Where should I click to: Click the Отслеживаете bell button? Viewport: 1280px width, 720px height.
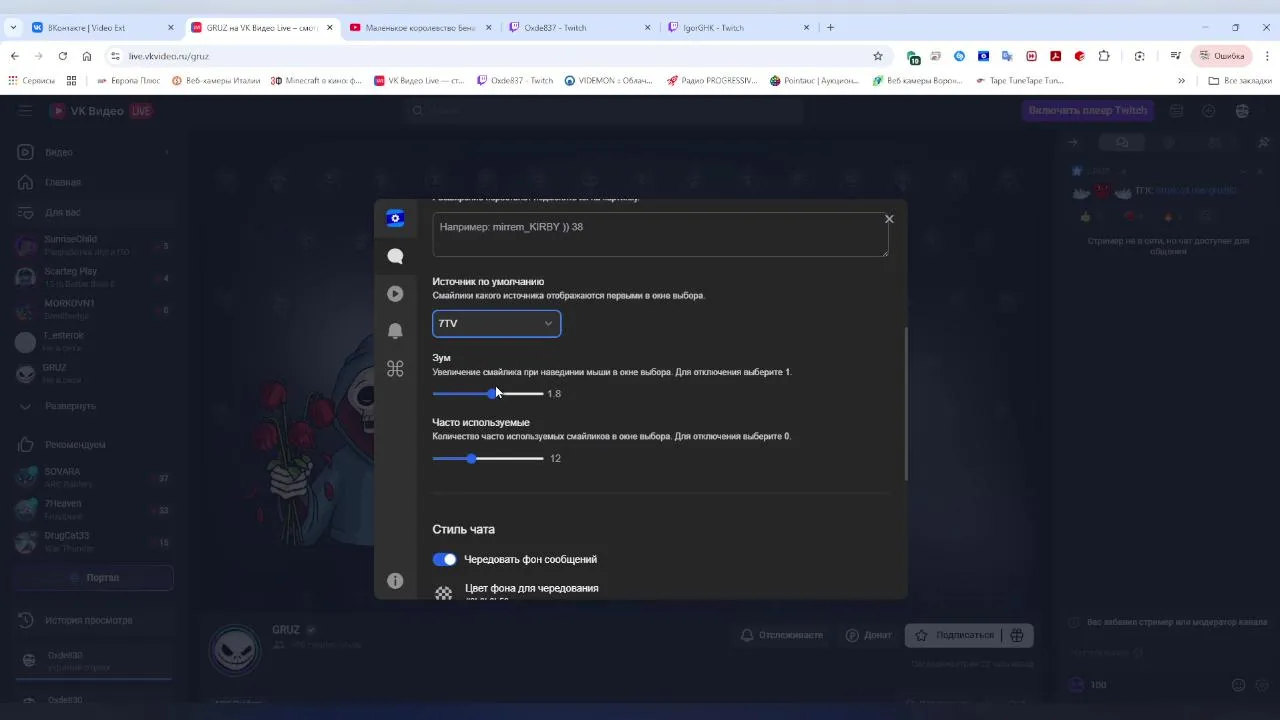781,635
